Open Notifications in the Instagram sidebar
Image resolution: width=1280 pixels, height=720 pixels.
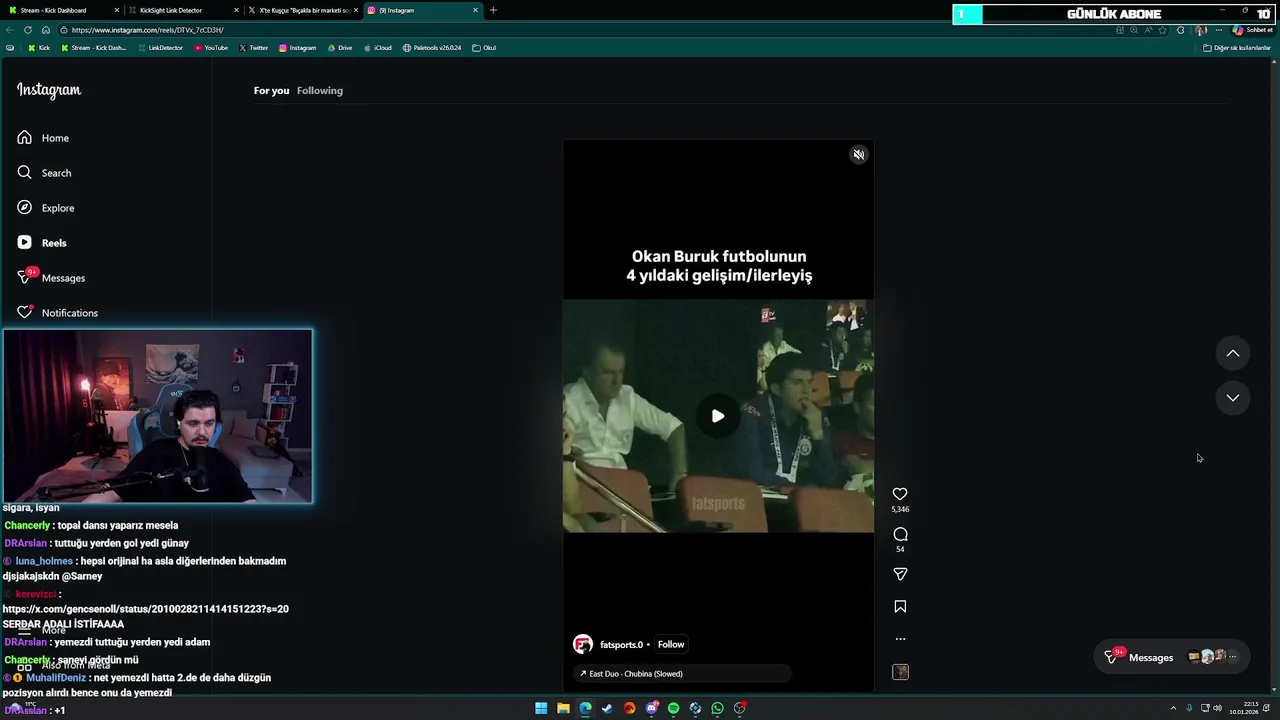[x=57, y=312]
